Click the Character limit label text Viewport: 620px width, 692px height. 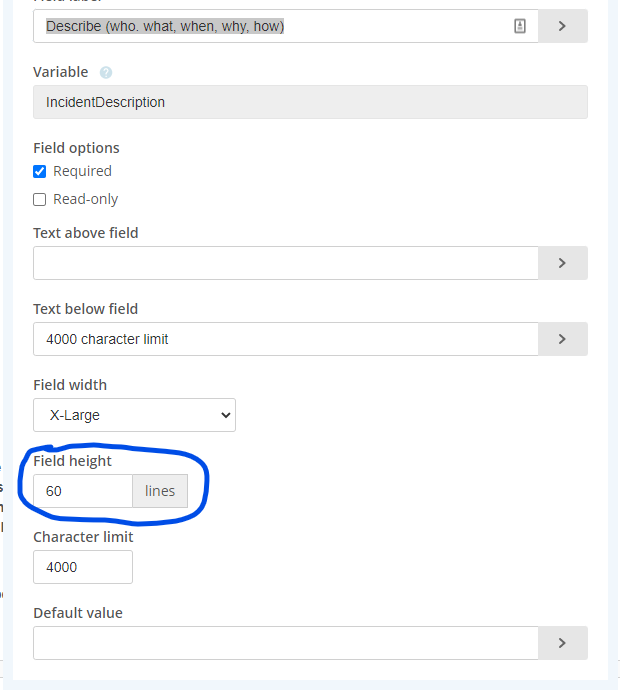[83, 537]
